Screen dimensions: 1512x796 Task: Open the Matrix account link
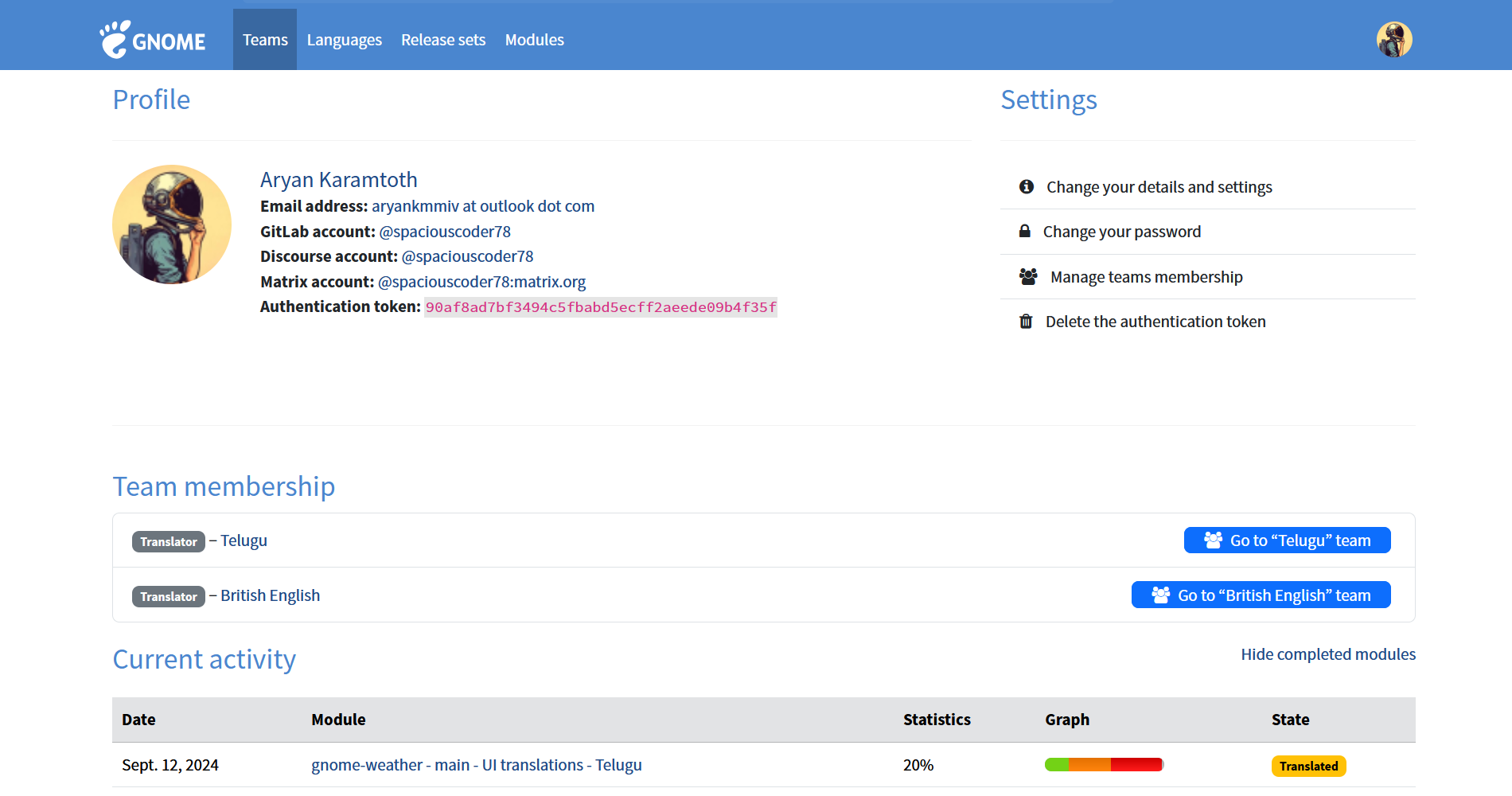(481, 282)
